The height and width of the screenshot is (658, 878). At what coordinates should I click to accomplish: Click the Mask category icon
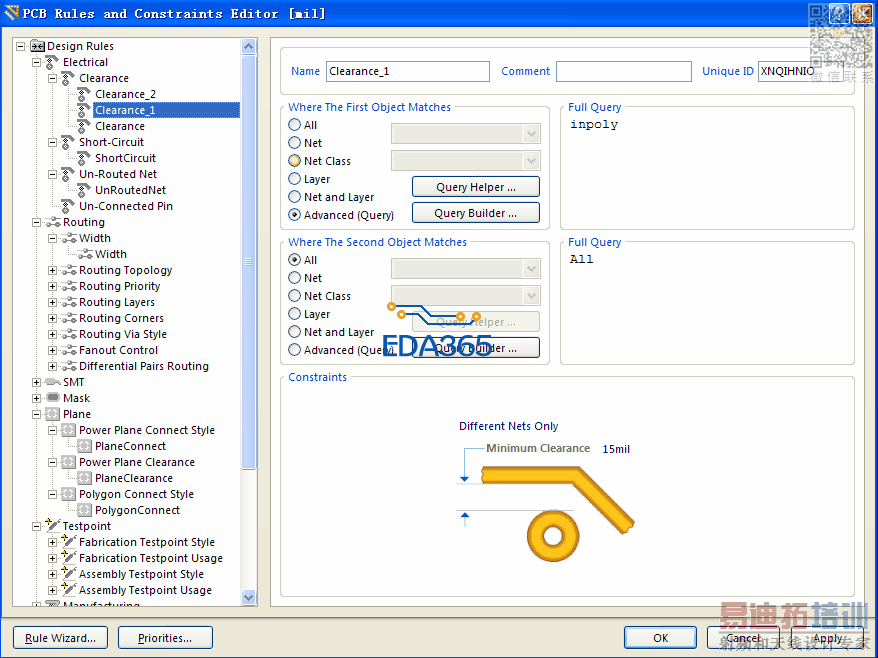tap(53, 398)
